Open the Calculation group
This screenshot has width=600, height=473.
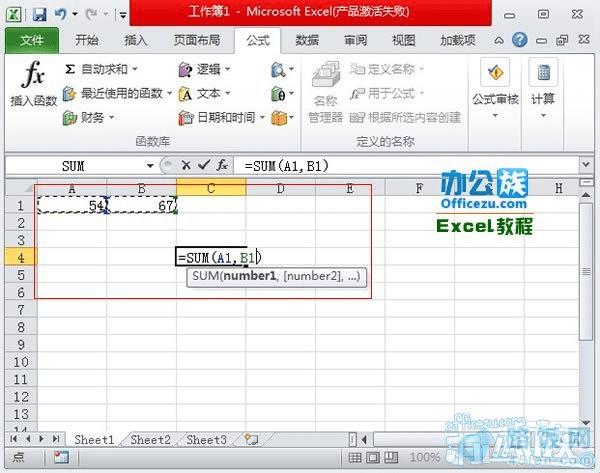543,89
